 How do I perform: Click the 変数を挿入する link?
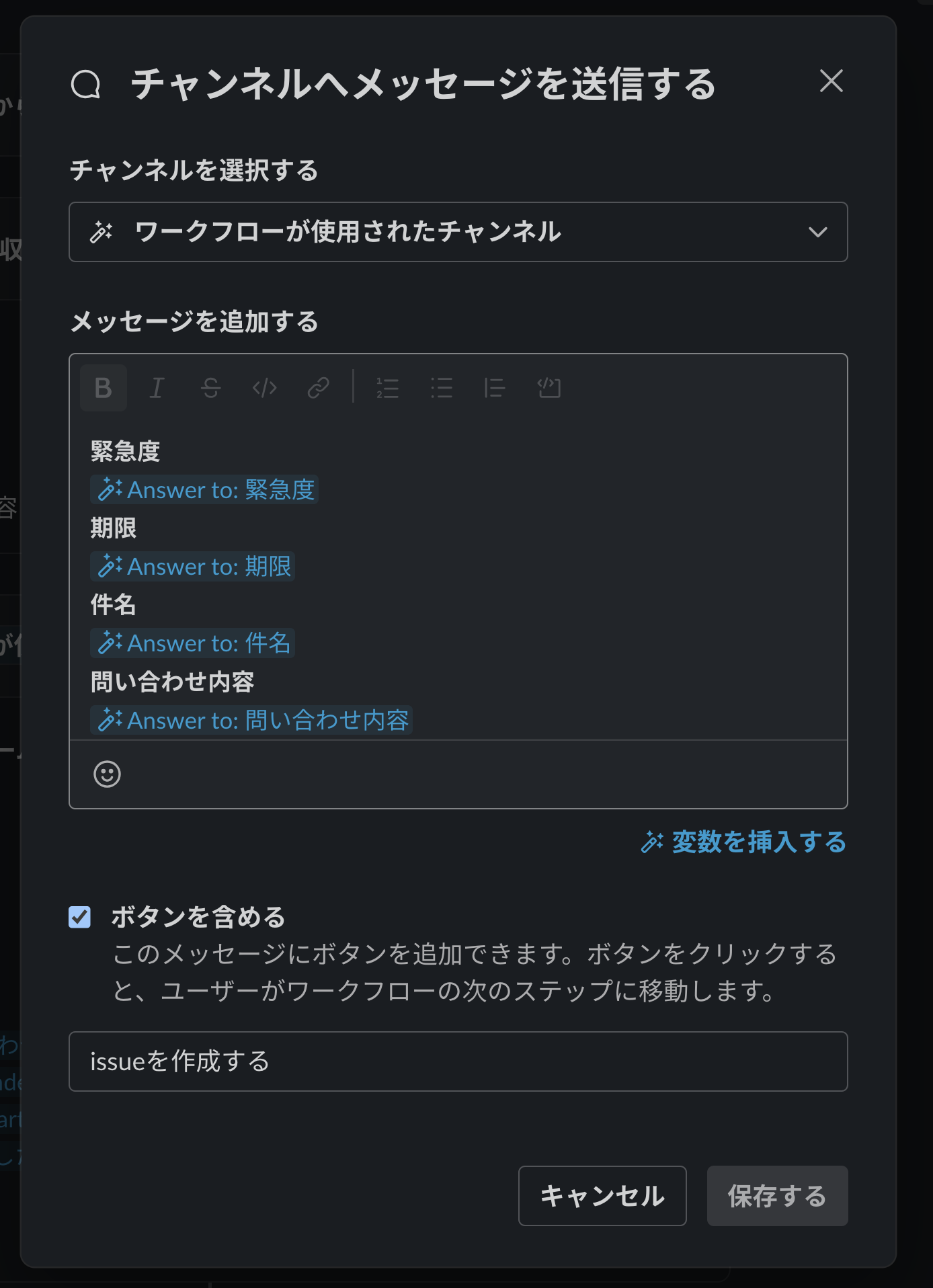click(x=745, y=842)
